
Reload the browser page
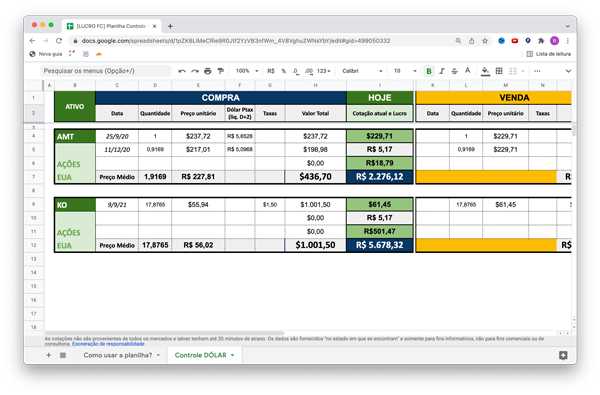(59, 41)
